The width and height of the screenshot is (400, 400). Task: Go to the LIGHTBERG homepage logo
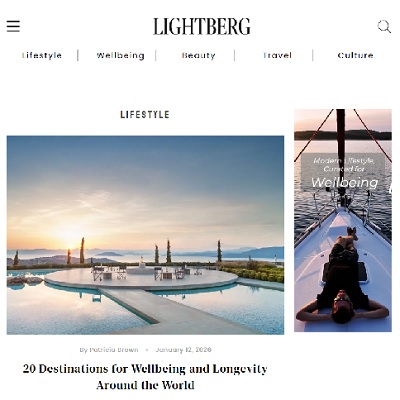click(202, 27)
